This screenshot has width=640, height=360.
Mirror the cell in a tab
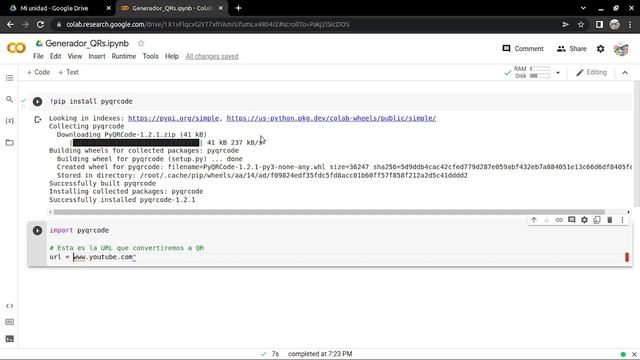[x=597, y=220]
